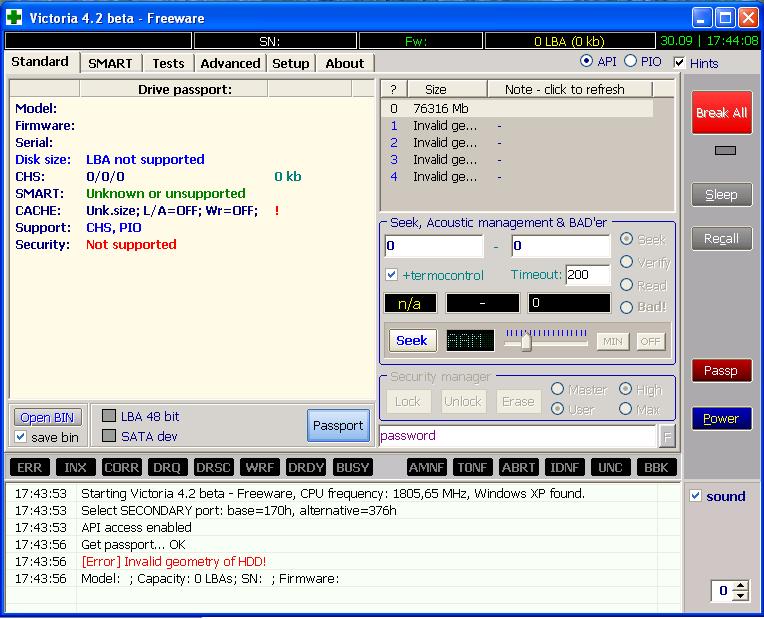Click the green cross Victoria app icon
The image size is (764, 619).
14,17
